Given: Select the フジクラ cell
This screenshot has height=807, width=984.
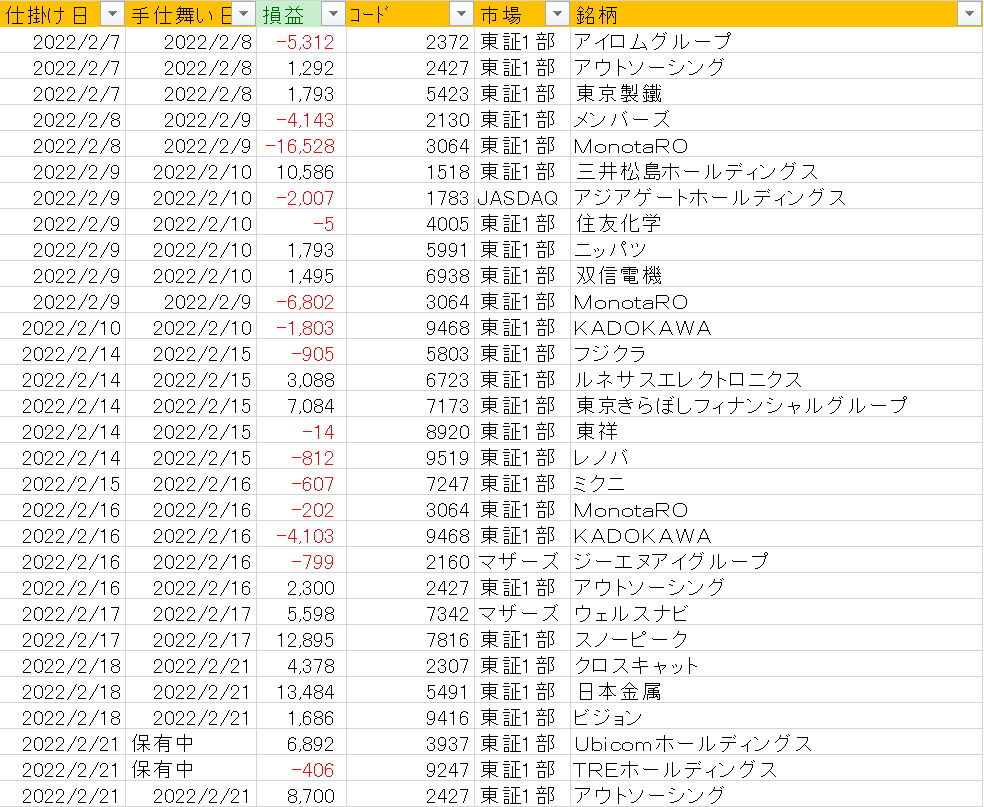Looking at the screenshot, I should [777, 354].
